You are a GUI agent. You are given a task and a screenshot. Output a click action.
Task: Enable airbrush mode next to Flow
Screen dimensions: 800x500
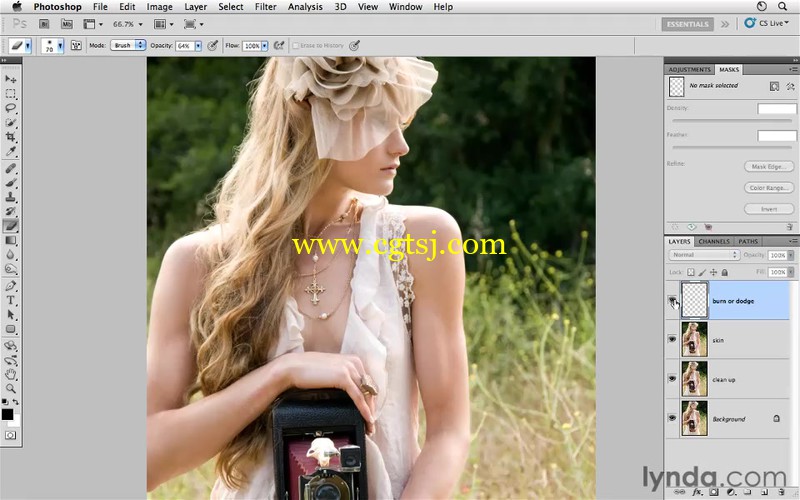(x=279, y=45)
